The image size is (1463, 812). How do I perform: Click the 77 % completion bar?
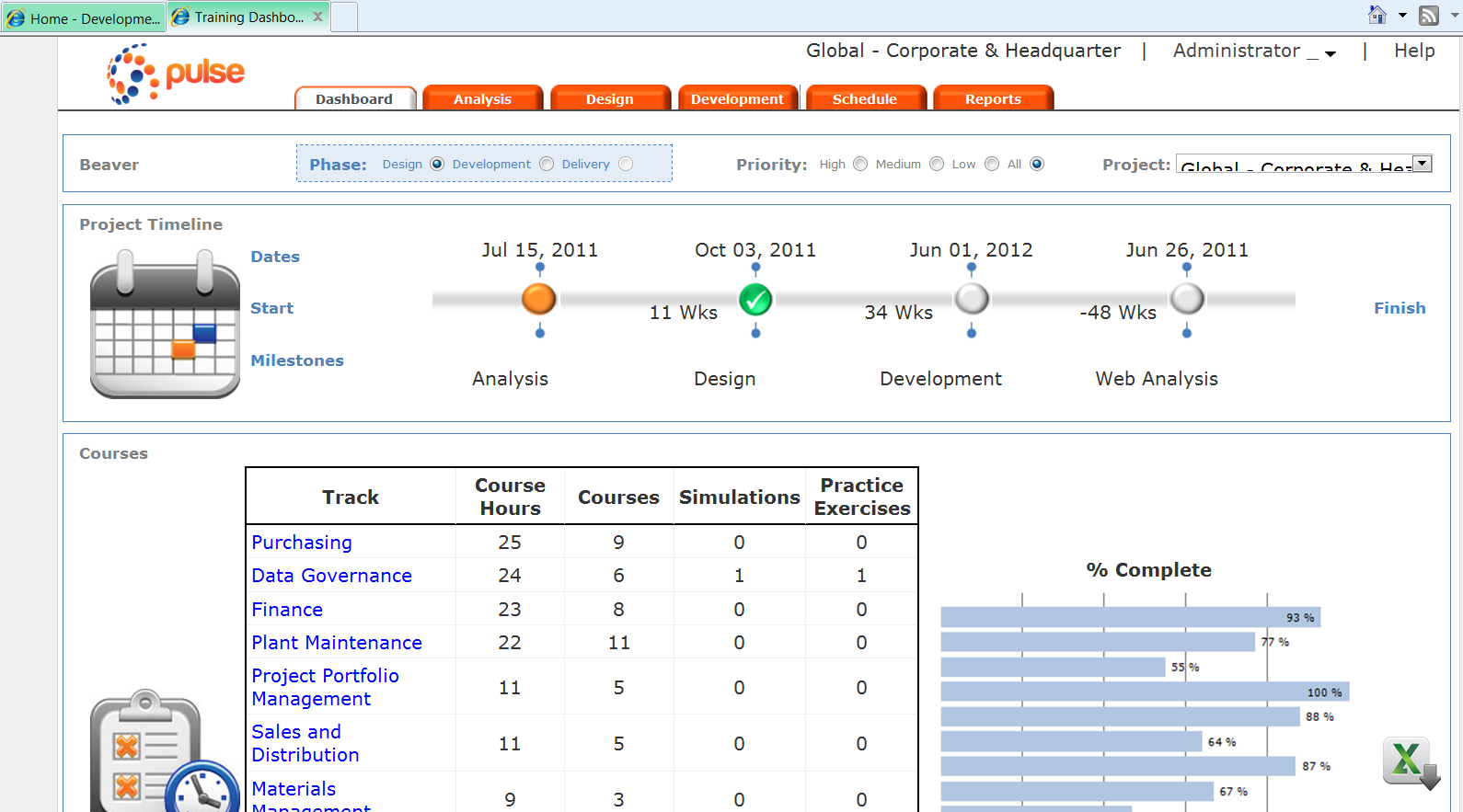point(1099,642)
